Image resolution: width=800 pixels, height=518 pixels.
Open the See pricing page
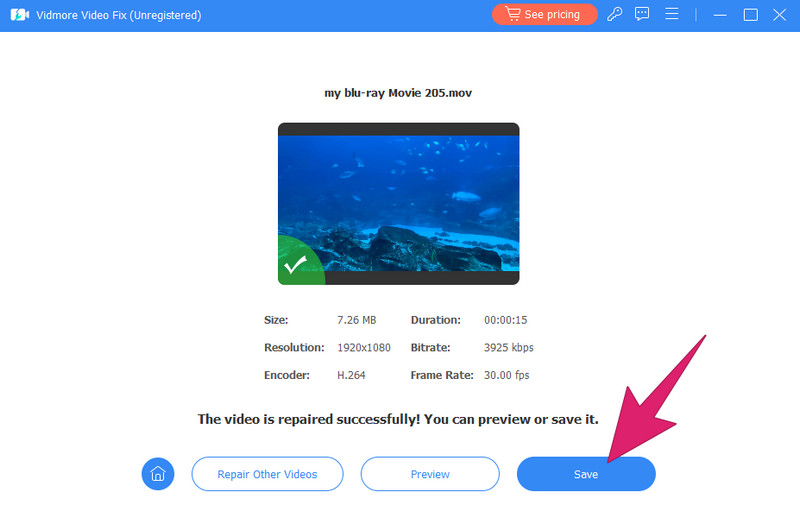[544, 15]
